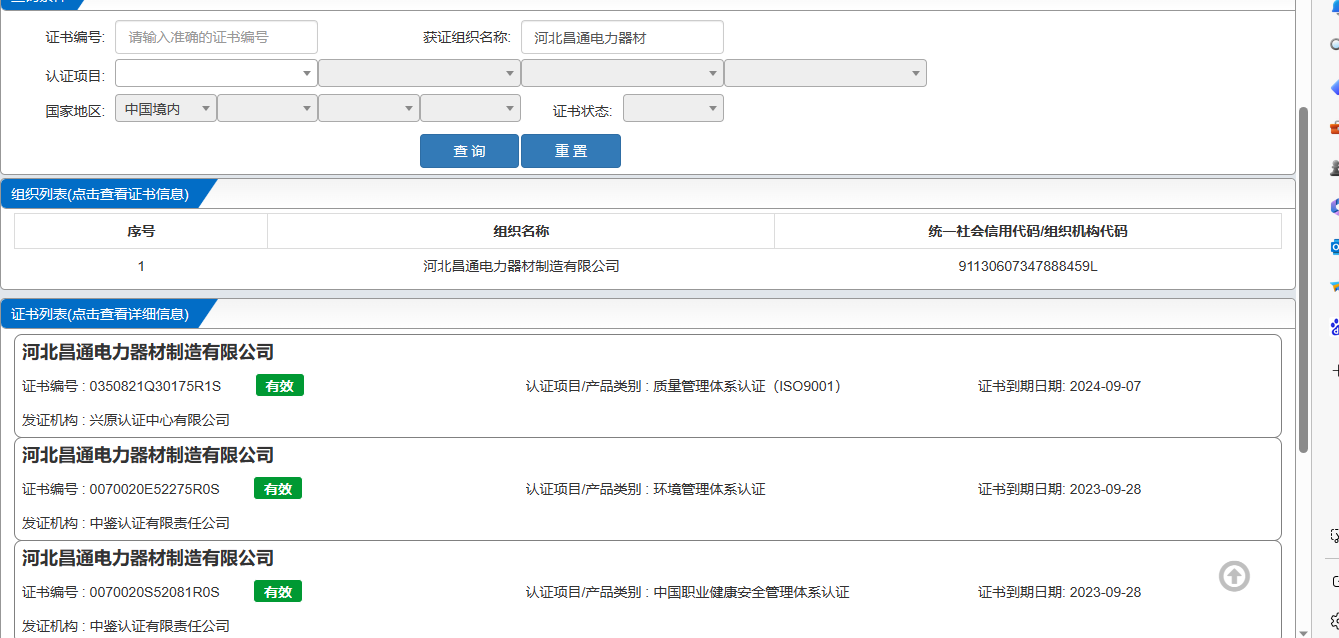The image size is (1339, 638).
Task: Open the Outlook icon in browser sidebar
Action: coord(1334,246)
